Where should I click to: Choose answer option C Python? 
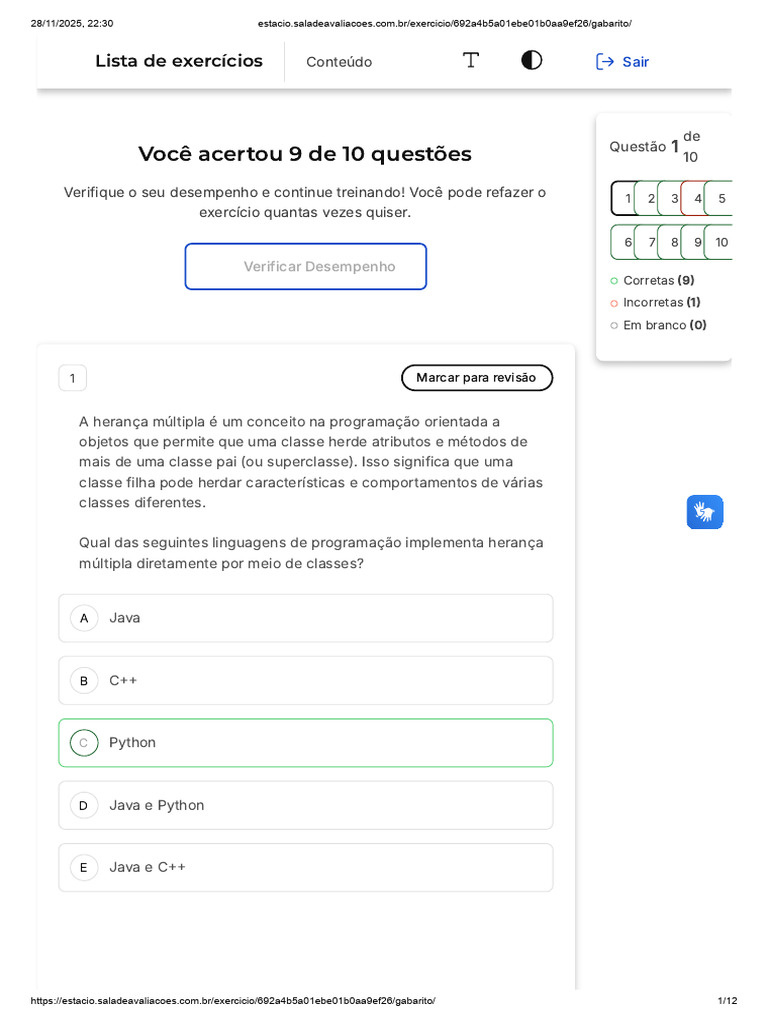pyautogui.click(x=306, y=743)
